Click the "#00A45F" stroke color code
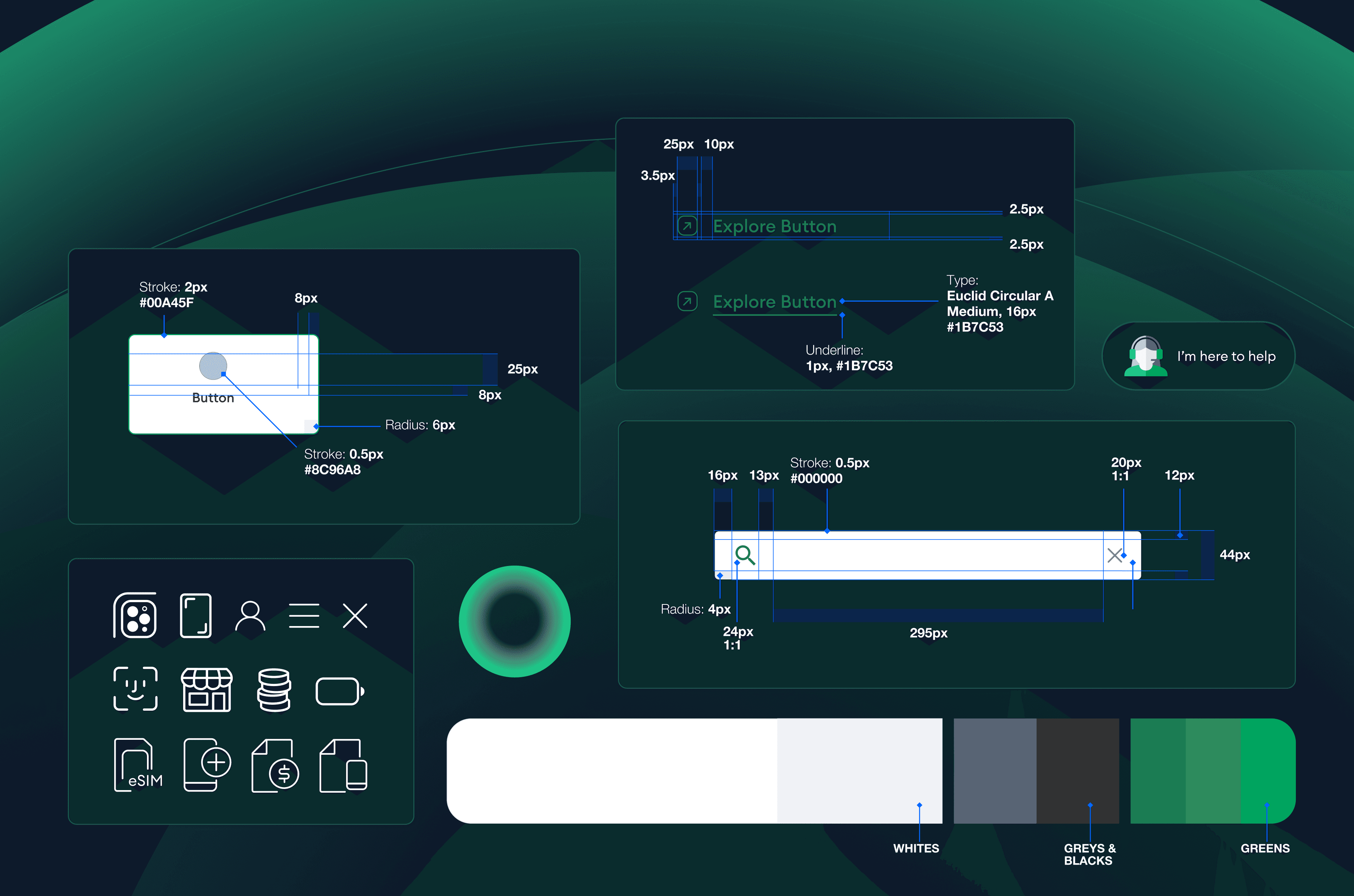 (166, 303)
